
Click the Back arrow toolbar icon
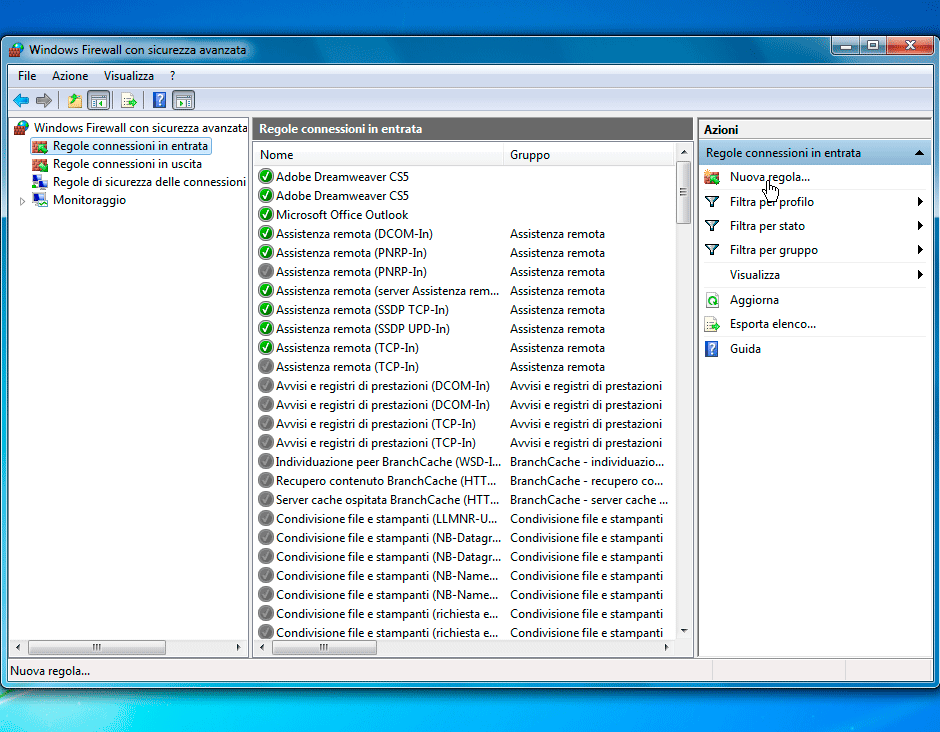pos(21,100)
